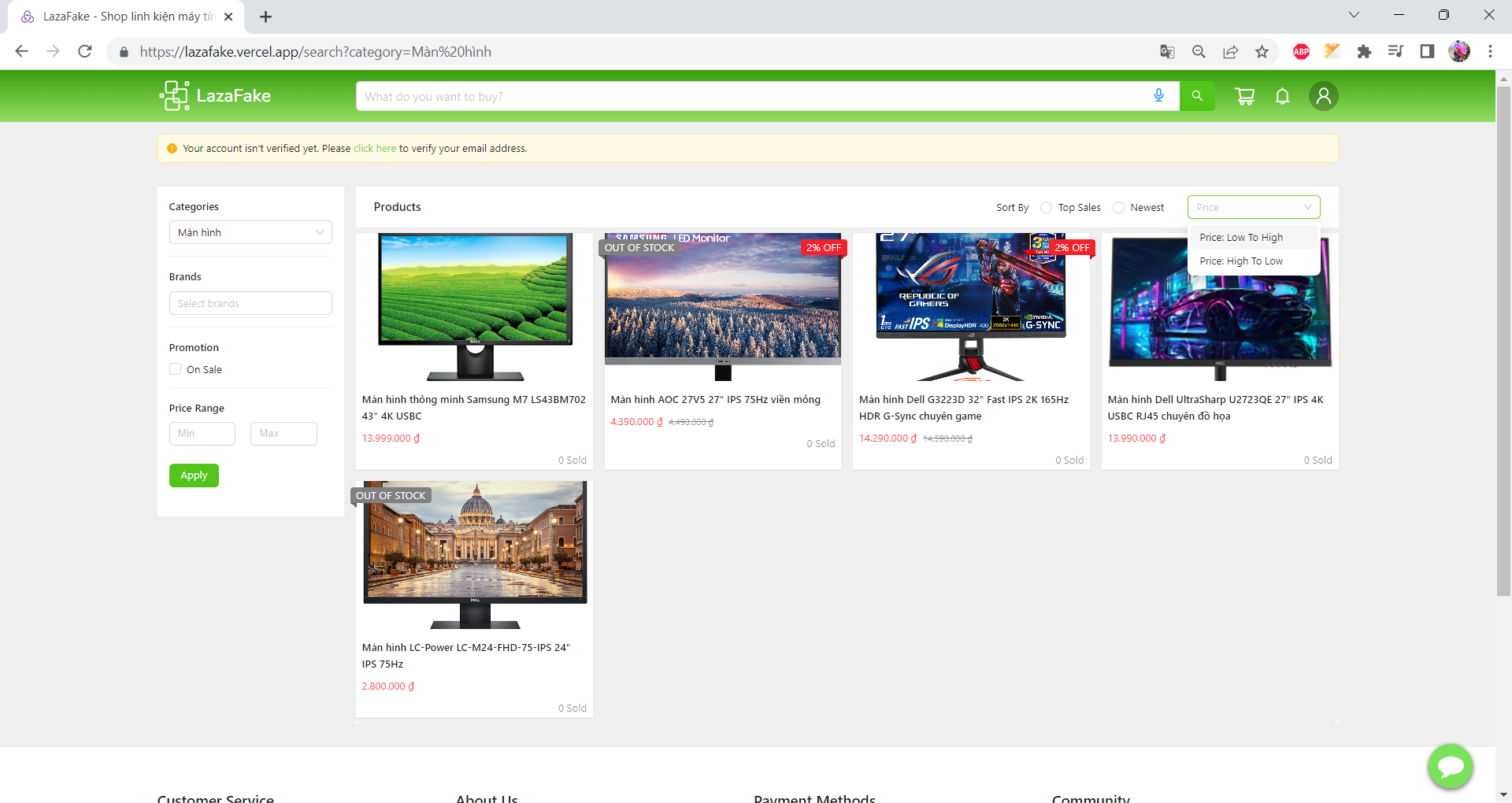Activate voice search microphone icon

[x=1158, y=96]
